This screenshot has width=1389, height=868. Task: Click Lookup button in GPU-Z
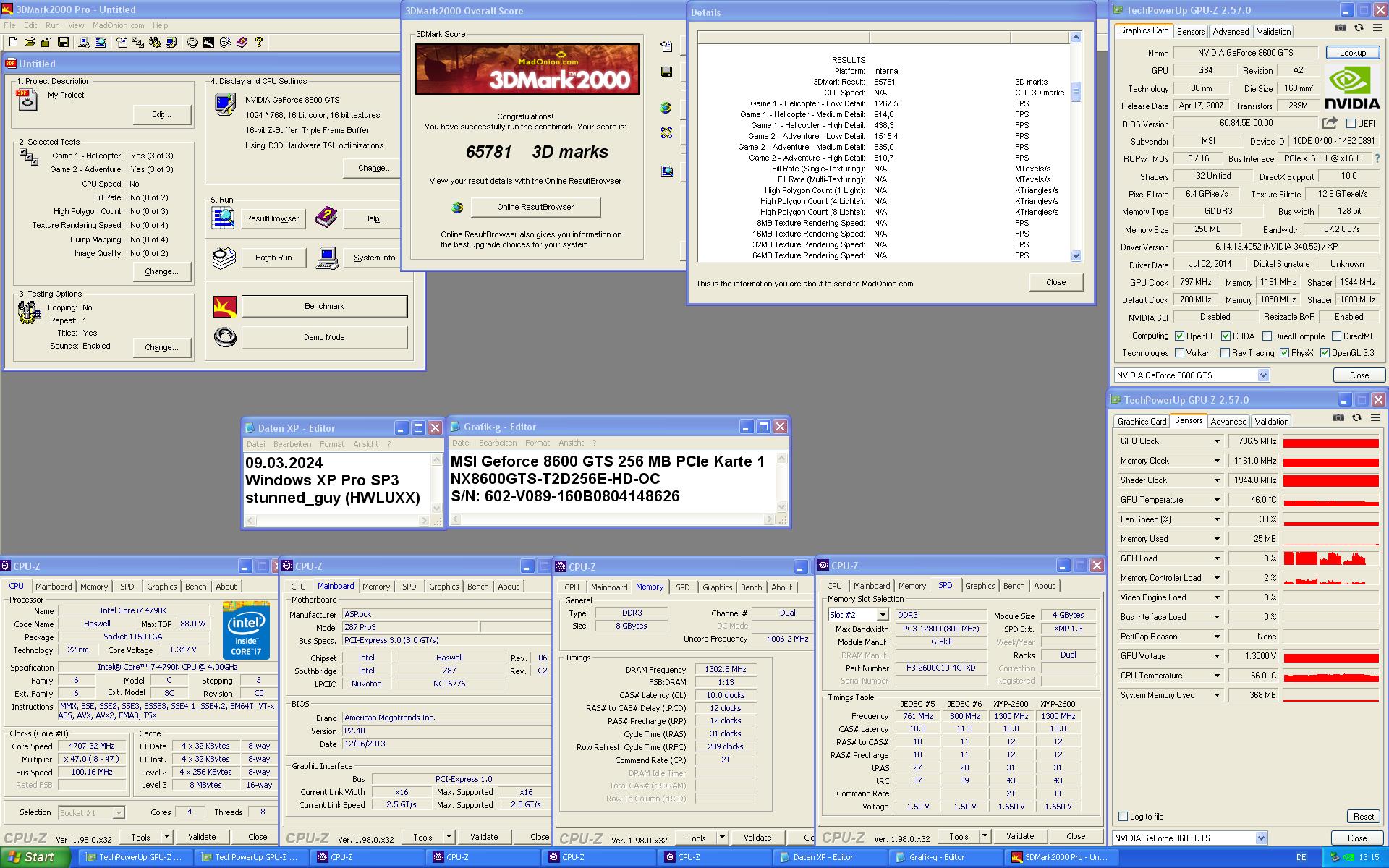[1352, 53]
